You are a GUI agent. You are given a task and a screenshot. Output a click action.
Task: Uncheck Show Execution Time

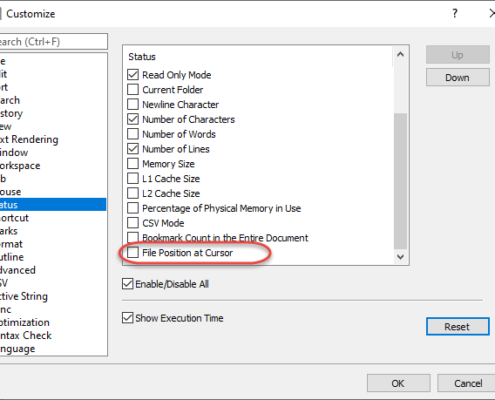pos(128,318)
